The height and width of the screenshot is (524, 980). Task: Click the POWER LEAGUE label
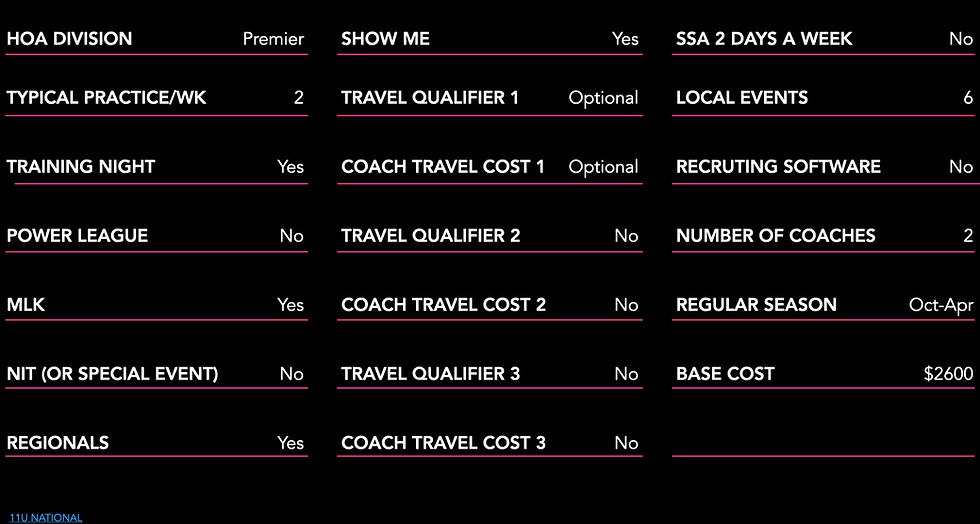[x=77, y=236]
